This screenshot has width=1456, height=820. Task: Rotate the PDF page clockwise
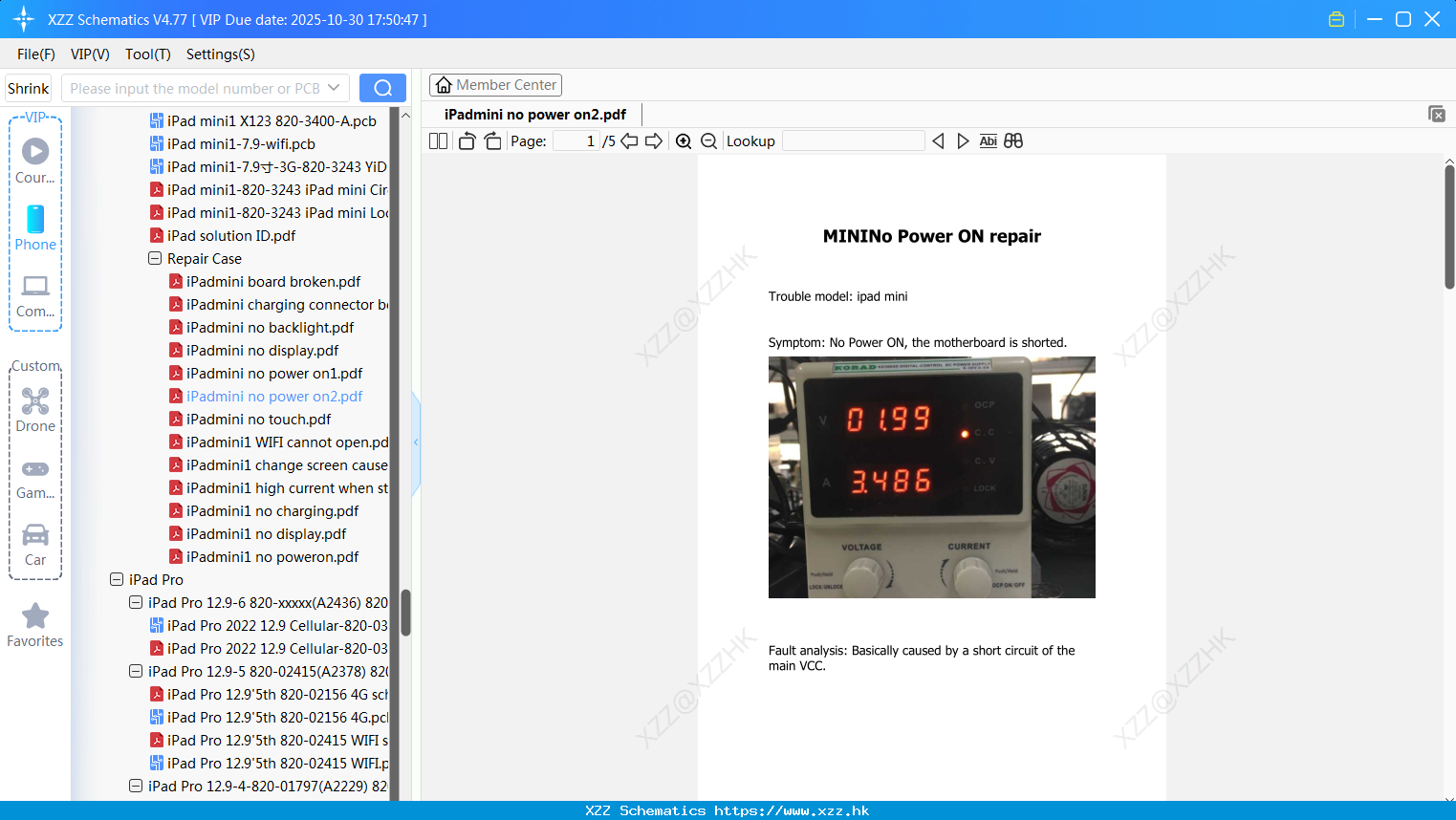click(x=492, y=141)
